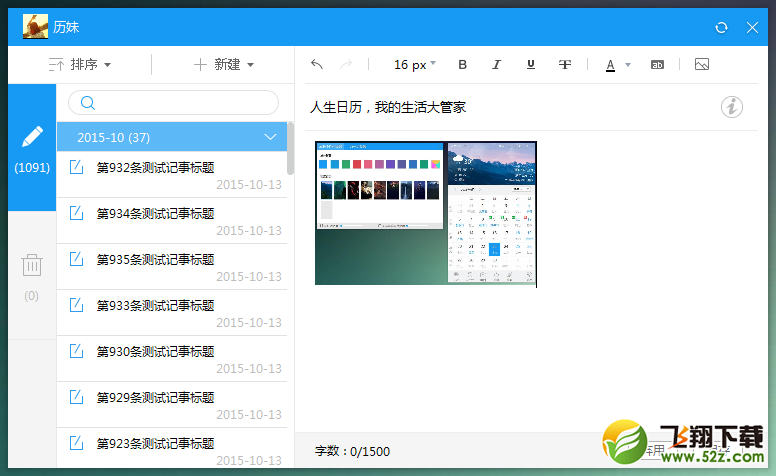The width and height of the screenshot is (776, 476).
Task: Toggle underline formatting
Action: (531, 64)
